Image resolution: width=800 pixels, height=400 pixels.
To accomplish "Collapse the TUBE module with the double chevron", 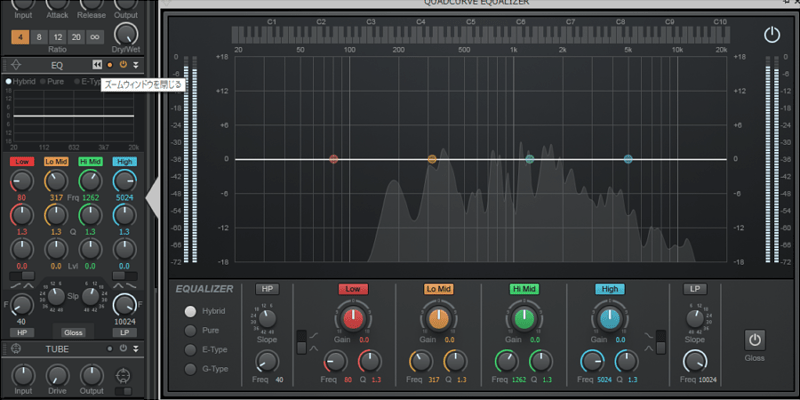I will click(136, 349).
